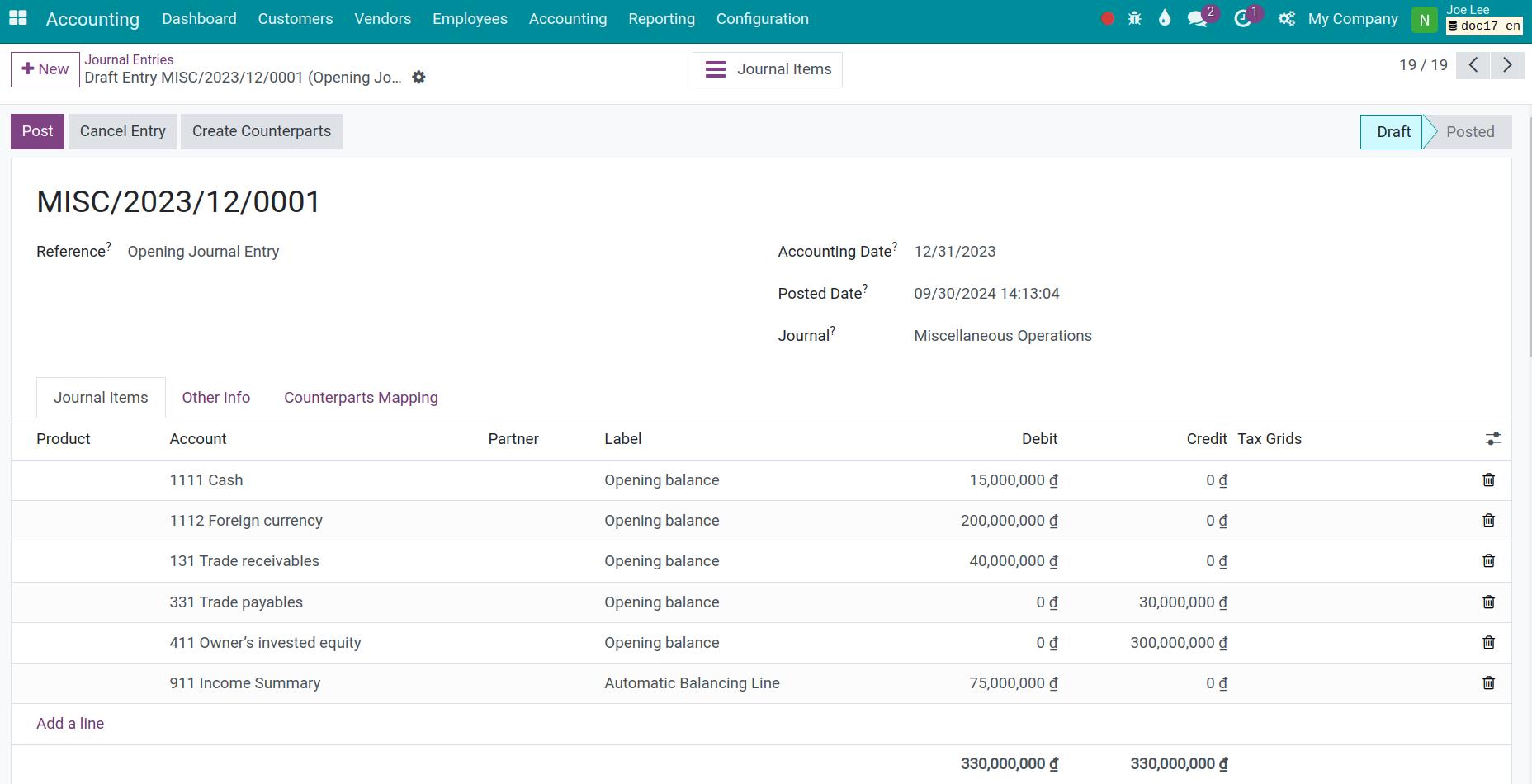Select the Posted status stage
Viewport: 1532px width, 784px height.
pyautogui.click(x=1469, y=132)
